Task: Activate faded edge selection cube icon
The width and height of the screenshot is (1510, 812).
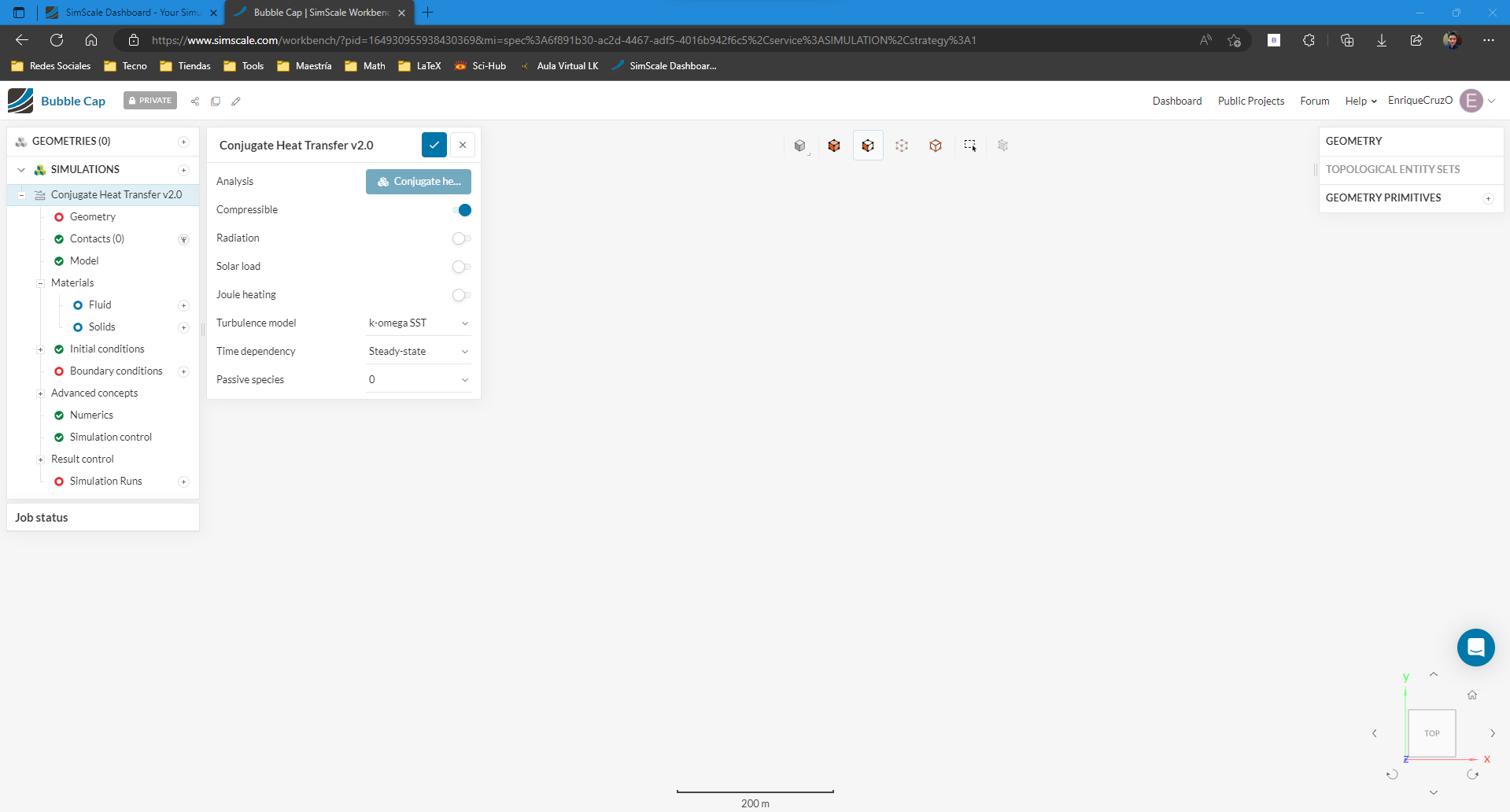Action: tap(902, 146)
